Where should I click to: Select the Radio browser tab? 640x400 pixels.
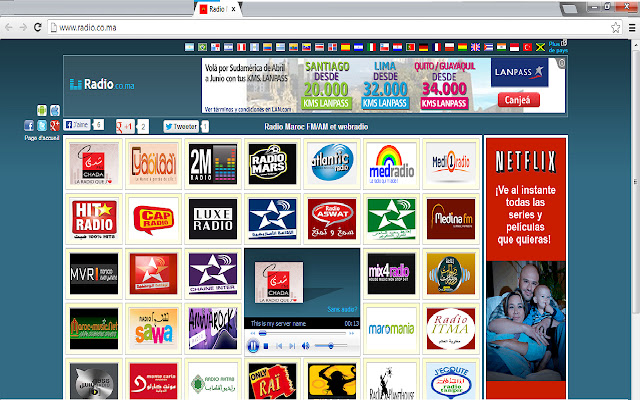pos(217,9)
